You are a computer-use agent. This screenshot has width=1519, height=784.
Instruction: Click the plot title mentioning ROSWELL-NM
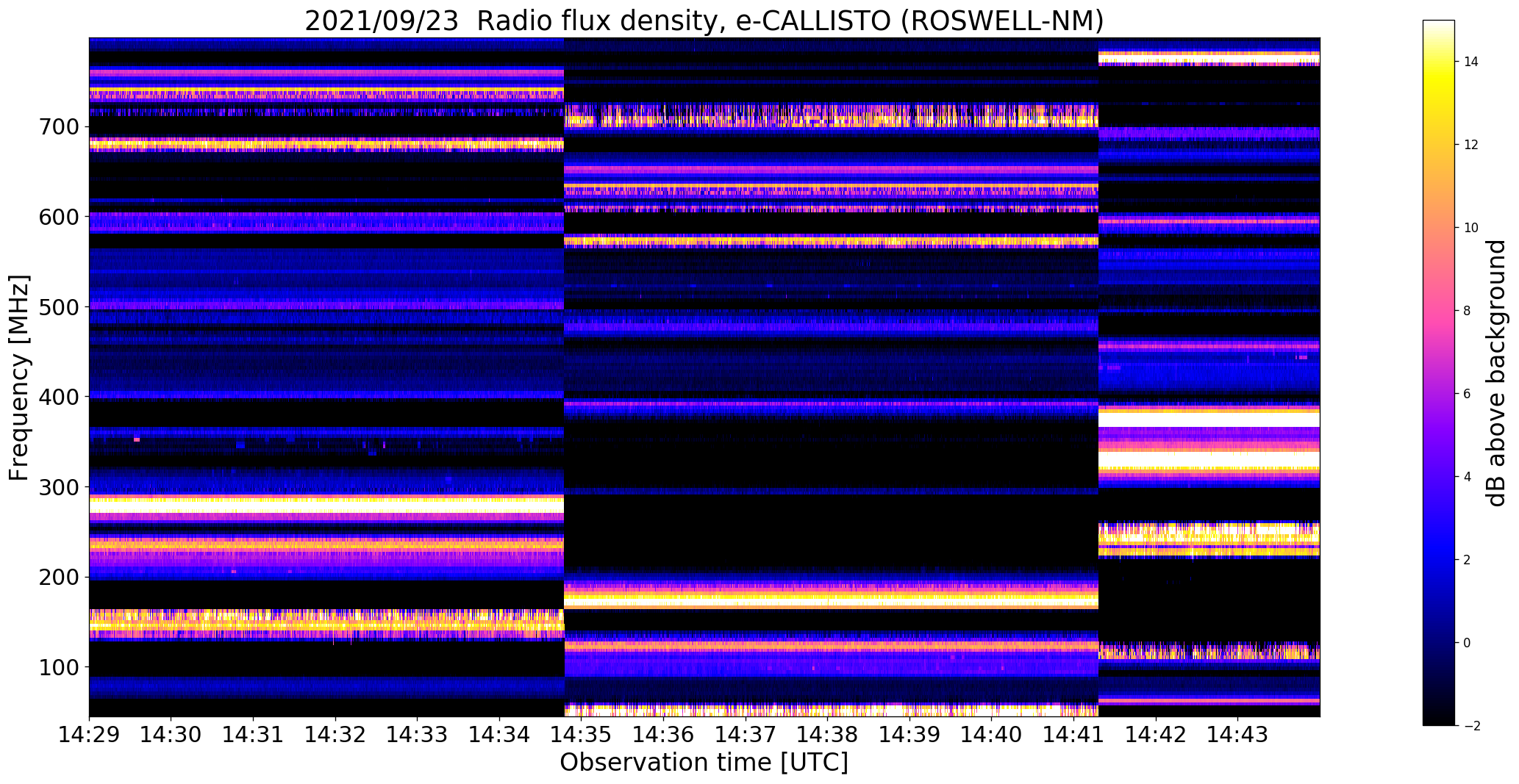pyautogui.click(x=704, y=21)
